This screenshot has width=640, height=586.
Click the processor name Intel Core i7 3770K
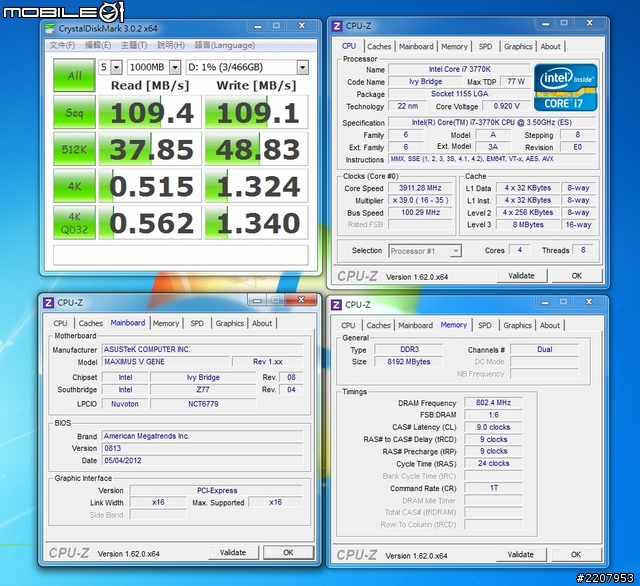click(460, 69)
